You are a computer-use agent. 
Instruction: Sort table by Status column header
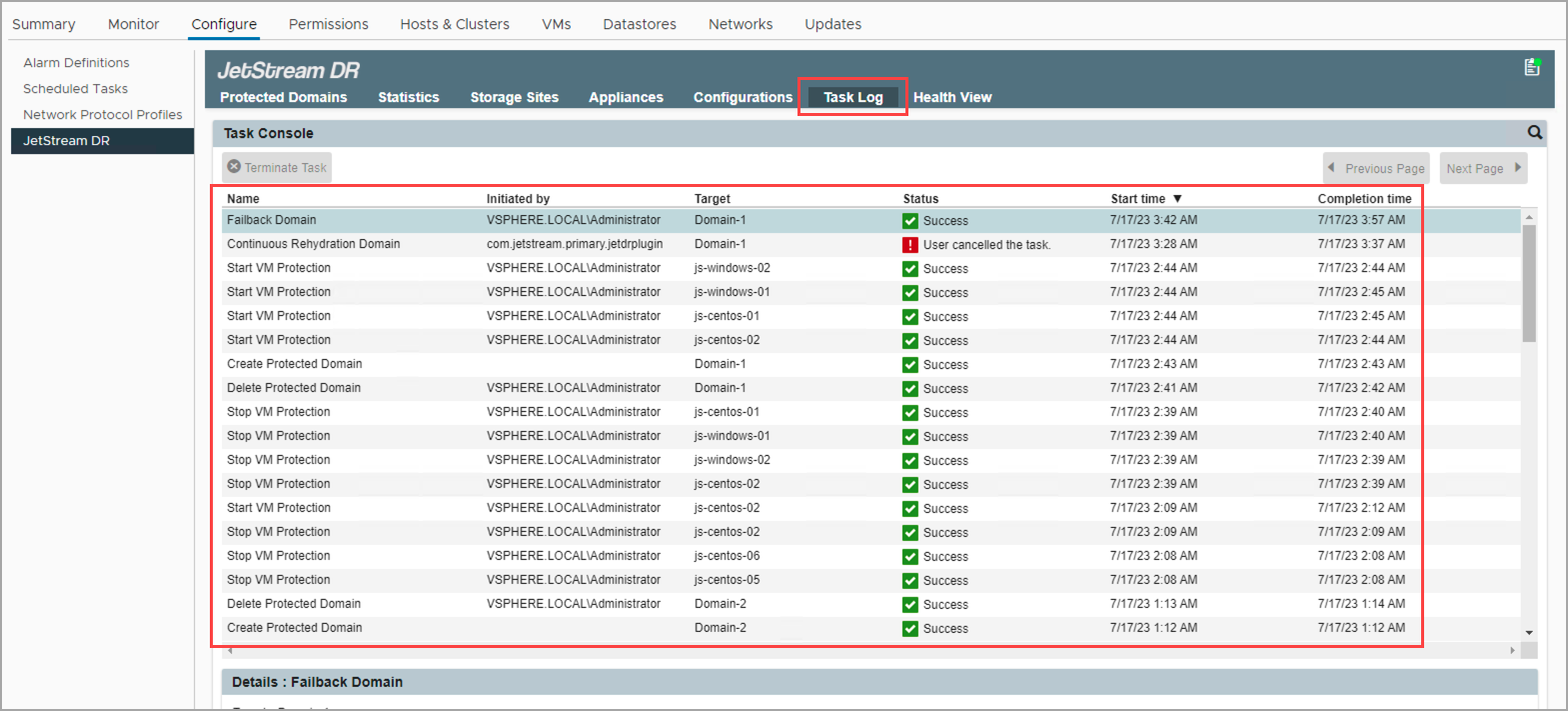[920, 199]
